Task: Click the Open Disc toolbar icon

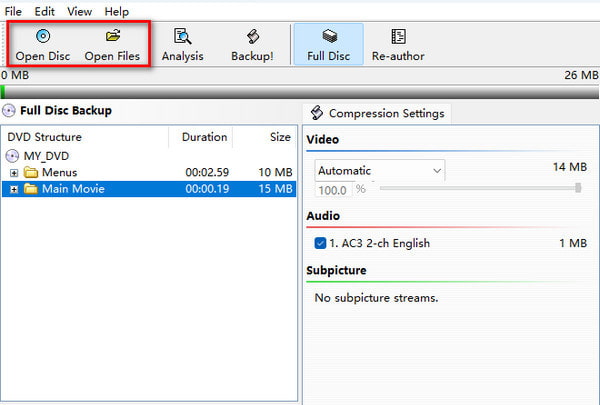Action: click(x=43, y=36)
